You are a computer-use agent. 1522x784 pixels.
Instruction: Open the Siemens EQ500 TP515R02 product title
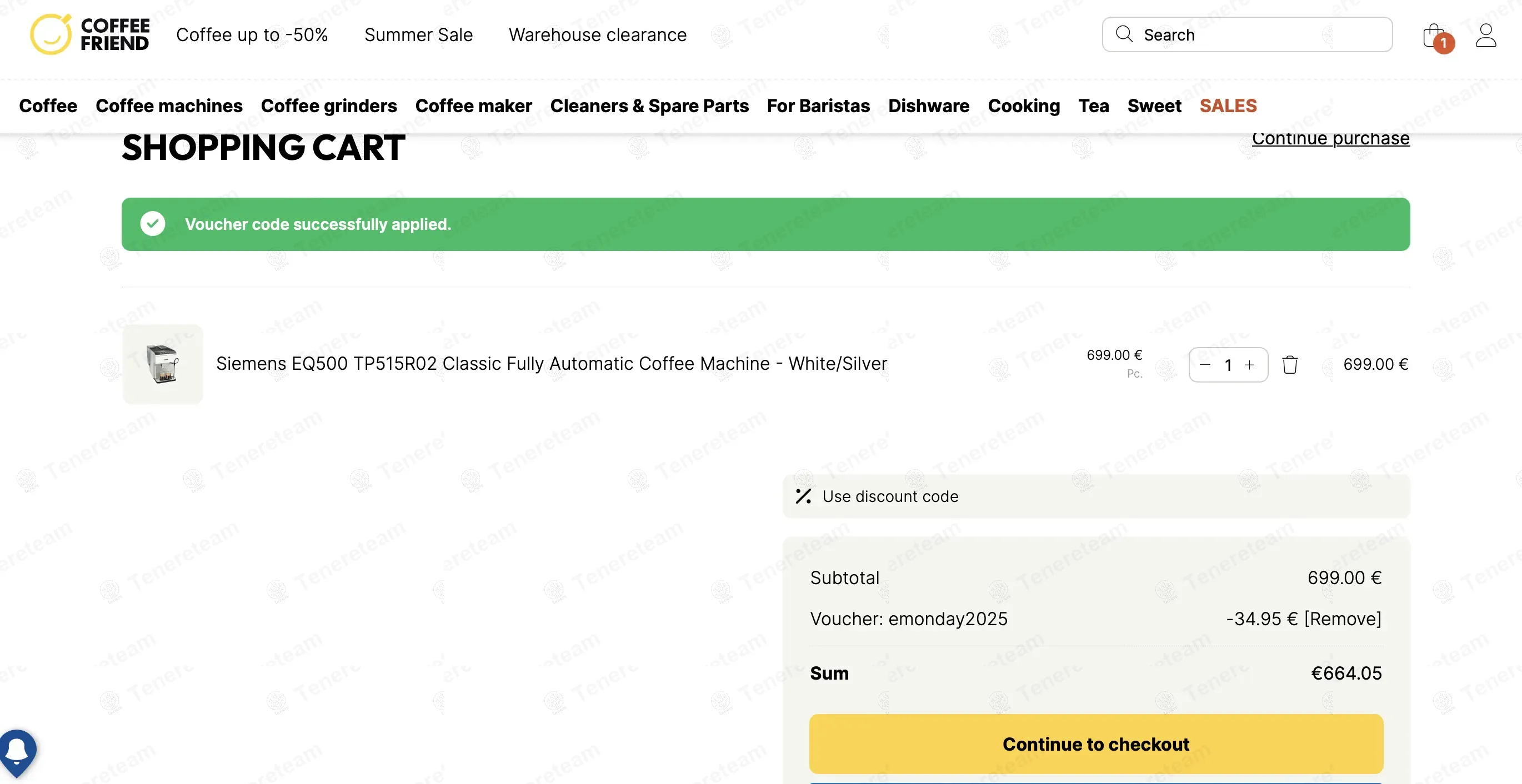tap(551, 363)
